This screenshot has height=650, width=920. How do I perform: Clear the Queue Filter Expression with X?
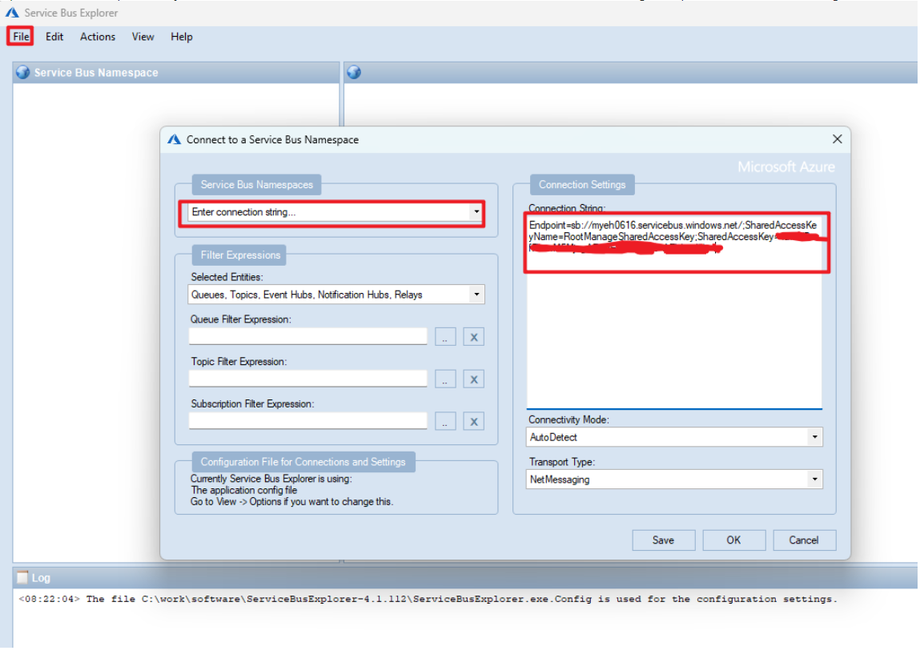point(473,337)
